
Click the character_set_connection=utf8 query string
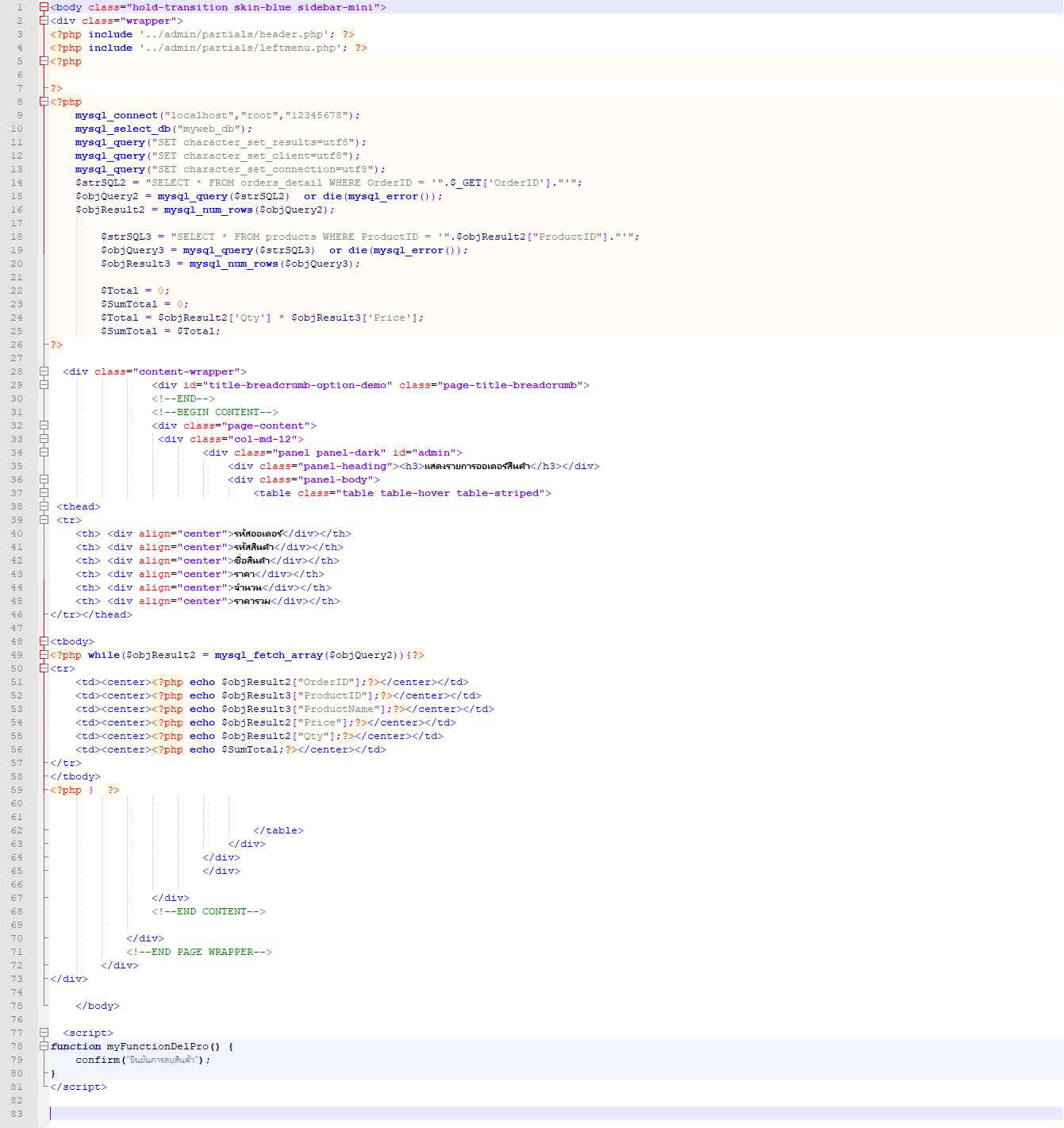click(x=263, y=169)
